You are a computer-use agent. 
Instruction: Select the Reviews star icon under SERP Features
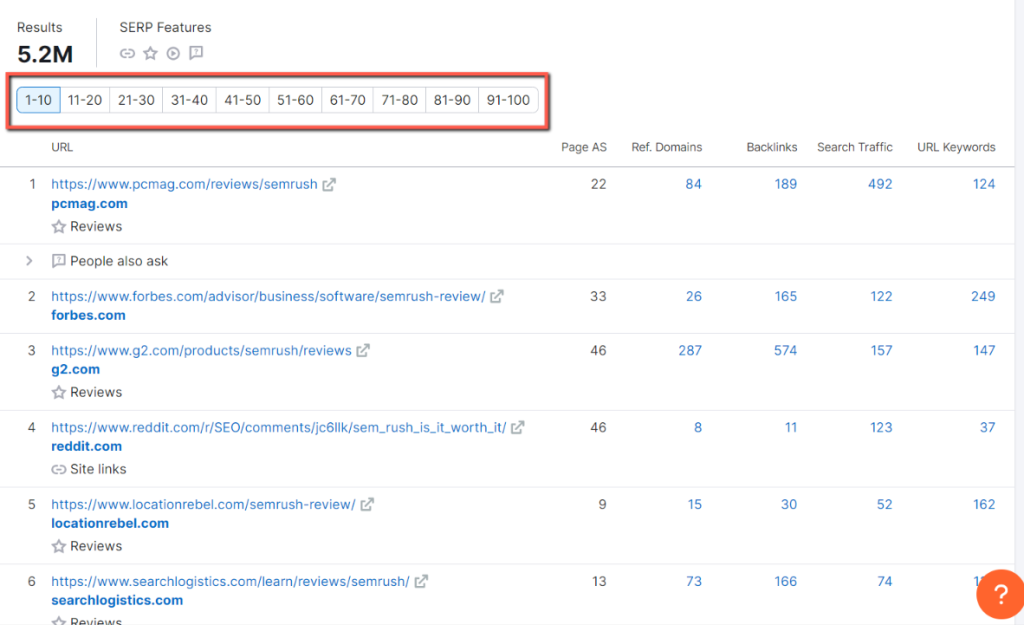coord(150,53)
